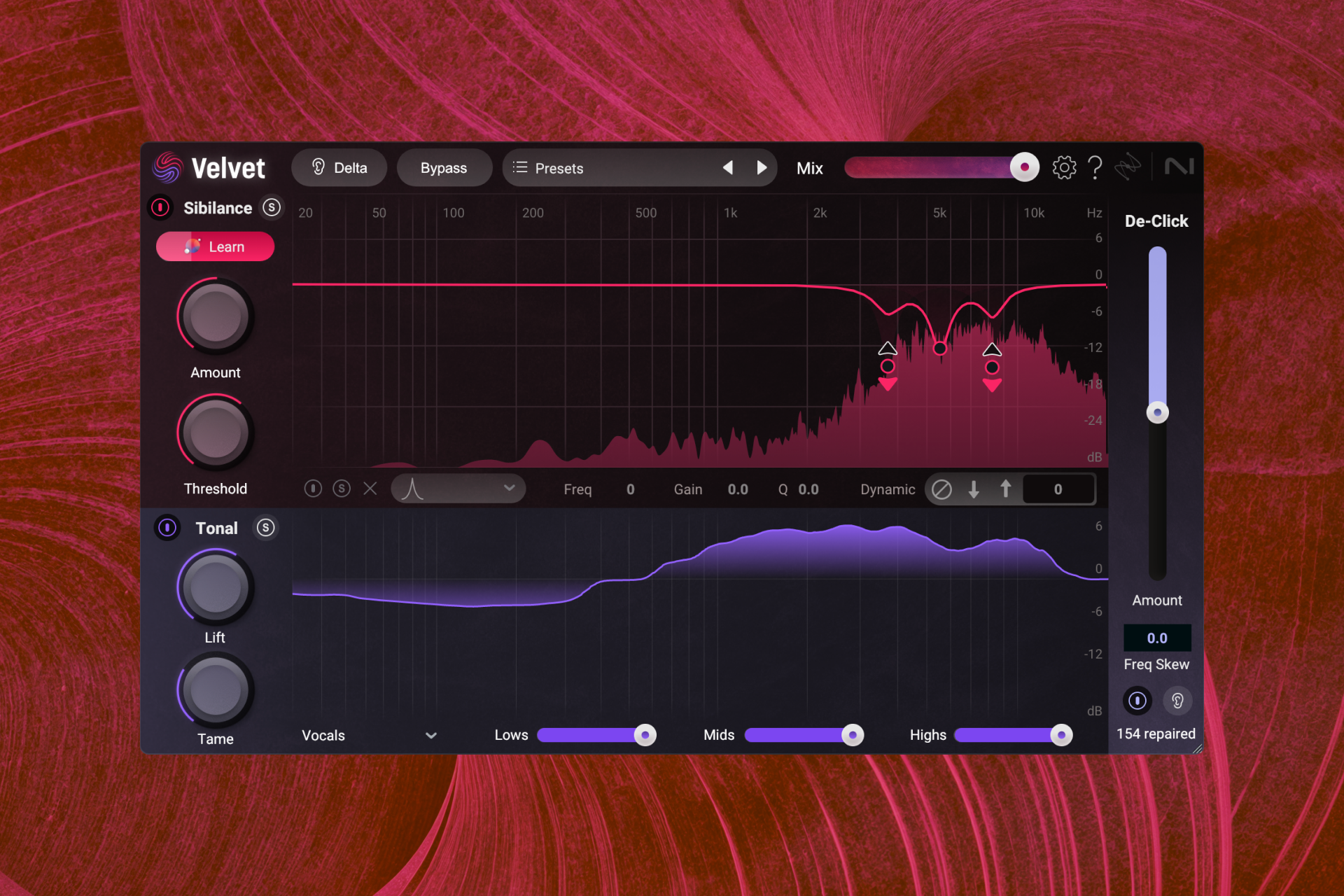Disable dynamic mode with slash-circle icon
This screenshot has width=1344, height=896.
tap(942, 489)
